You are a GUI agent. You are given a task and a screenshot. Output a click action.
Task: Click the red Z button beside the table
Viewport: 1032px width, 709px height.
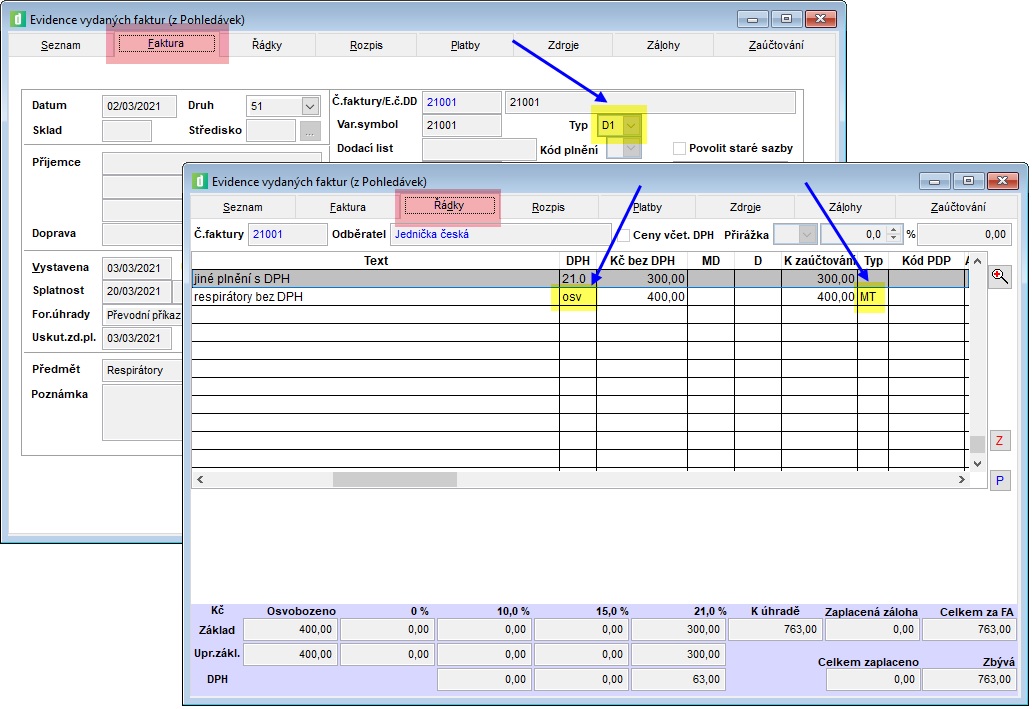1000,440
